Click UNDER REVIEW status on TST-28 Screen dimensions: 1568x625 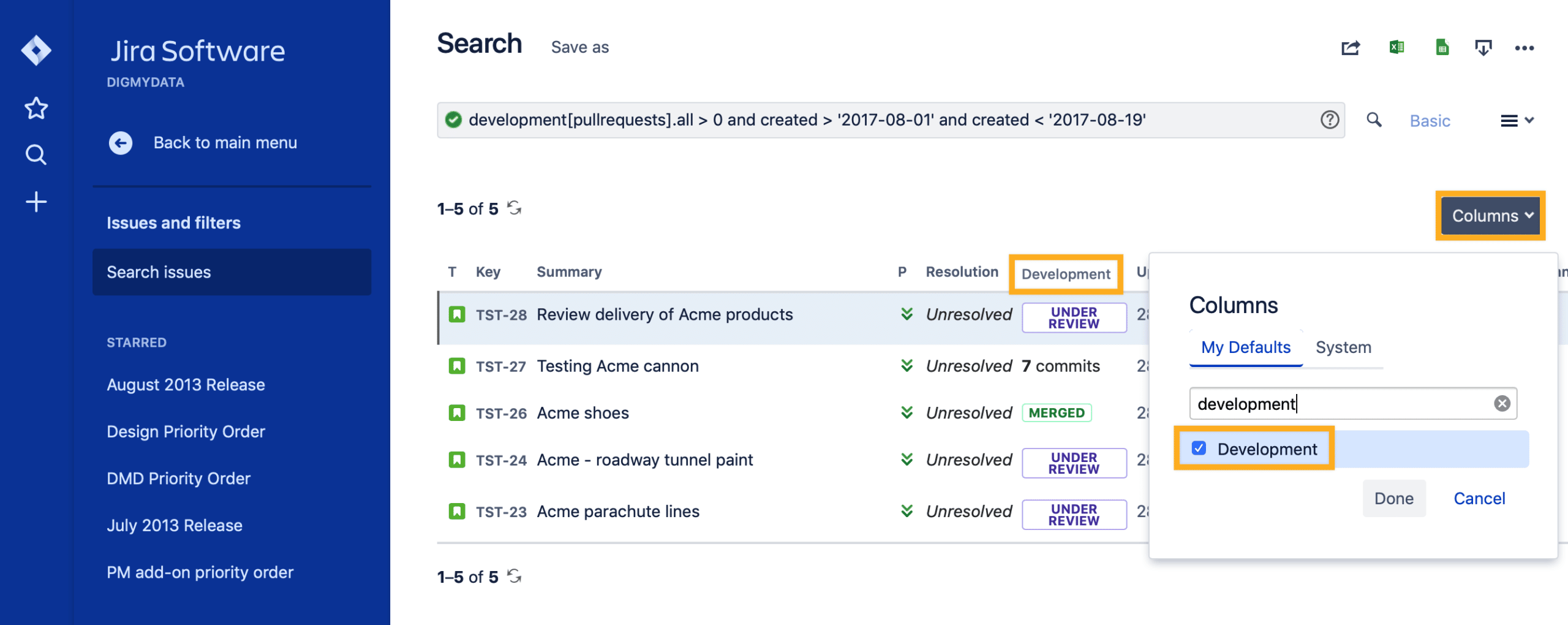(x=1074, y=317)
